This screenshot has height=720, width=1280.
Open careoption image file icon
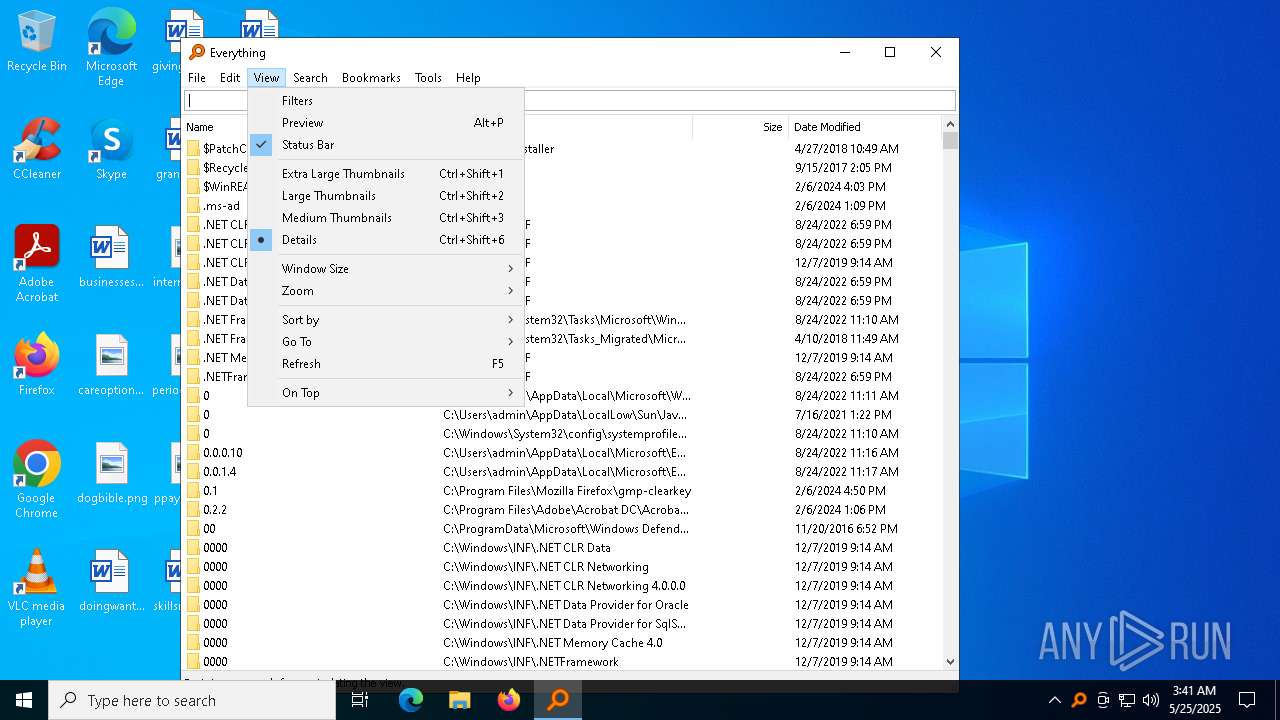(111, 365)
